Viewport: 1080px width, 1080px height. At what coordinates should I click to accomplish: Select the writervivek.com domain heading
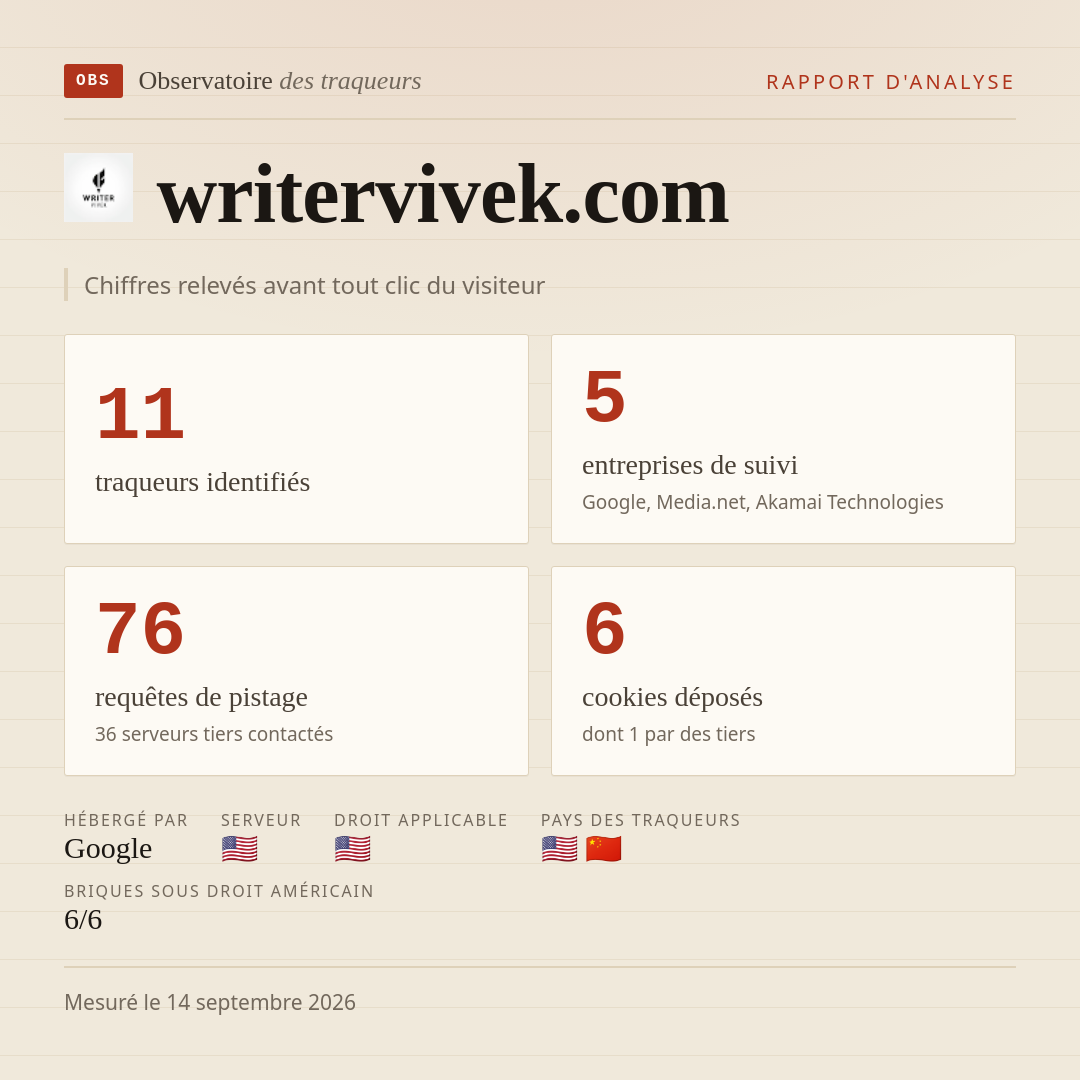pyautogui.click(x=443, y=194)
